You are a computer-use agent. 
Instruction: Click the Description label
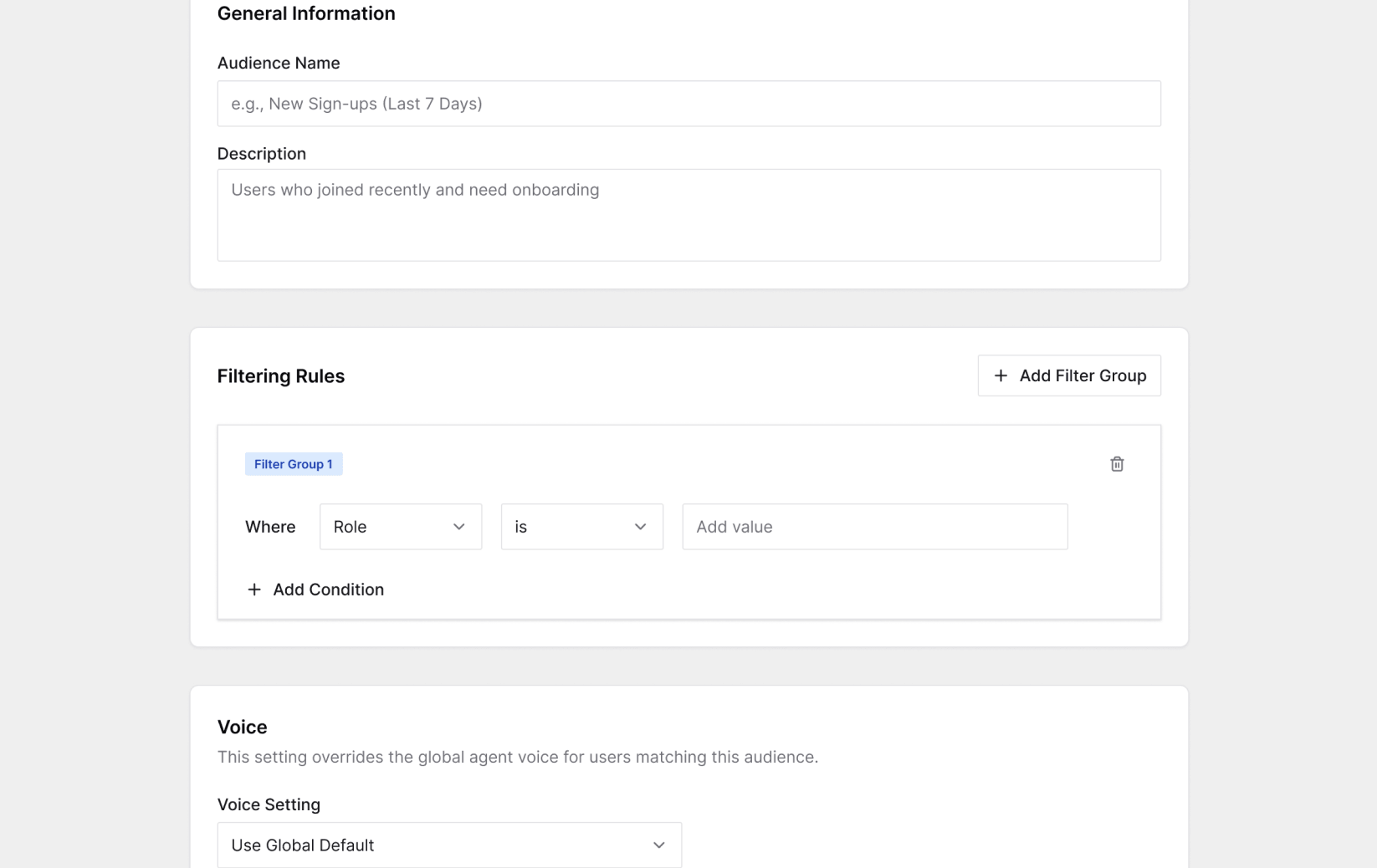click(262, 154)
